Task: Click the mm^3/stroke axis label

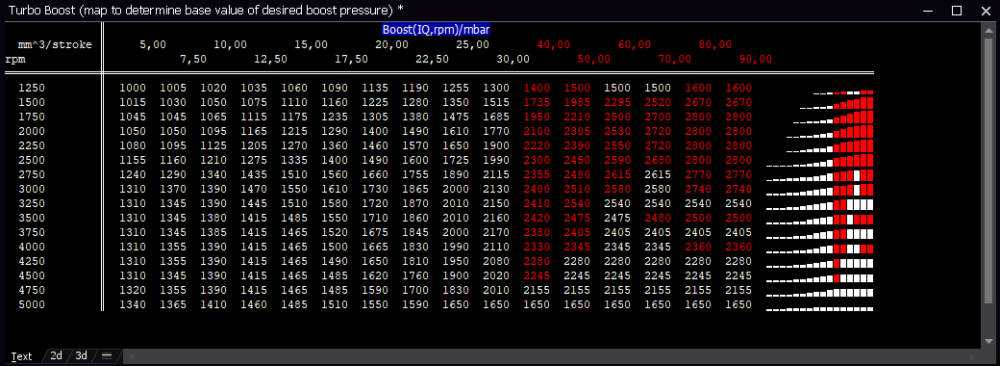Action: (x=55, y=45)
